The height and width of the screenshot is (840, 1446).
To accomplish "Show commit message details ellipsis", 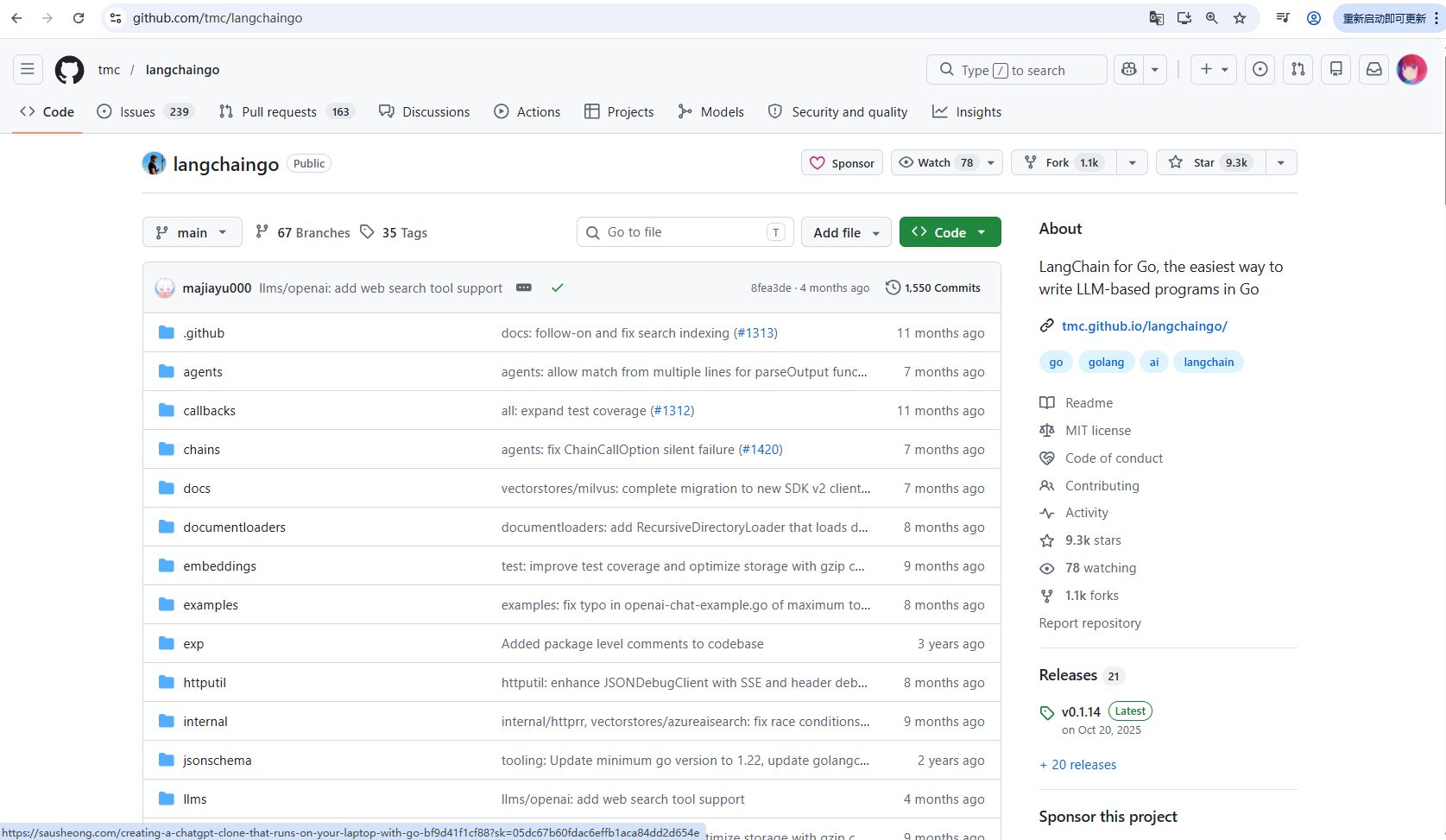I will pos(524,287).
